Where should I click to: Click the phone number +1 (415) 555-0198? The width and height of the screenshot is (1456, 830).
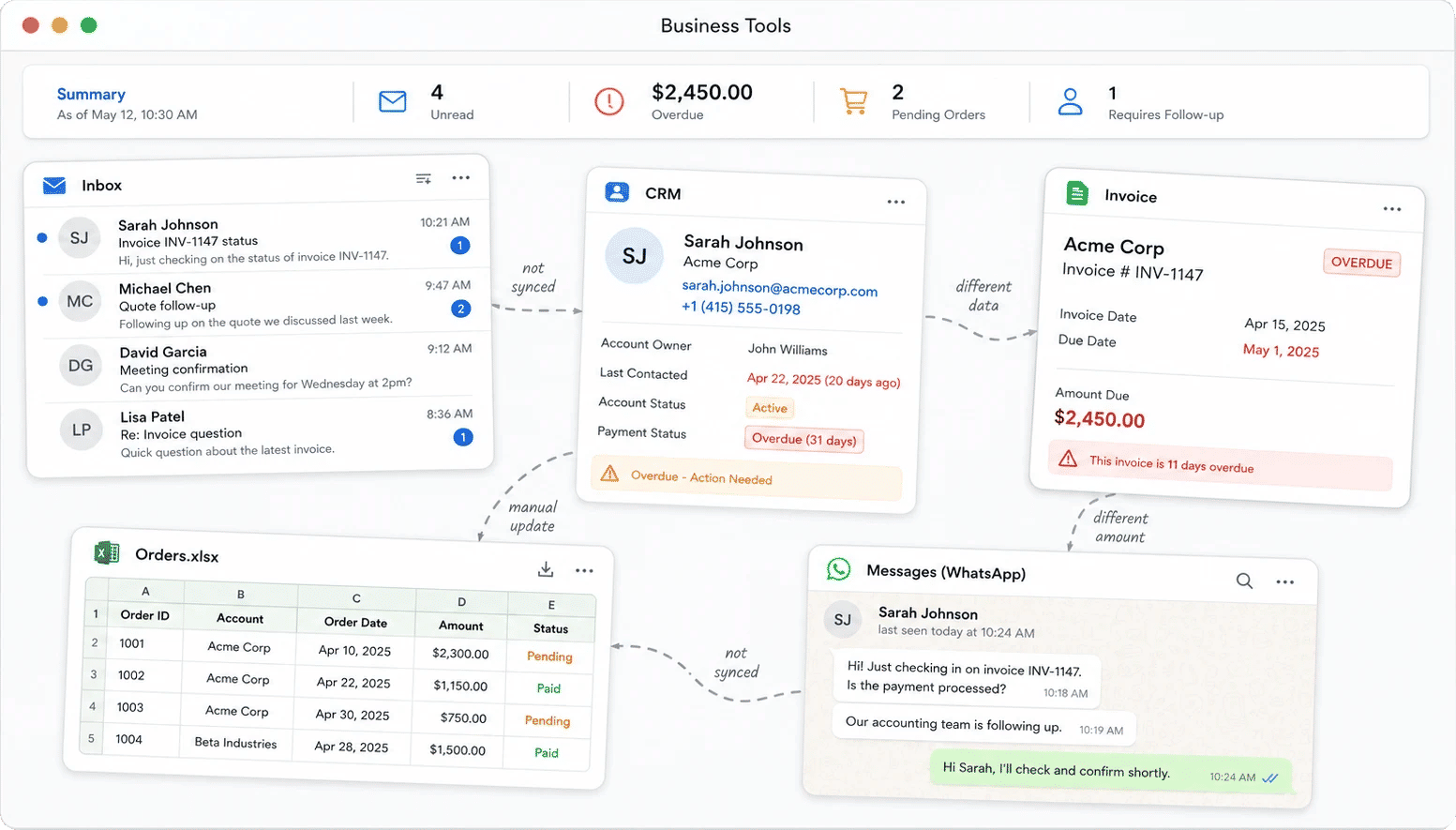click(741, 308)
